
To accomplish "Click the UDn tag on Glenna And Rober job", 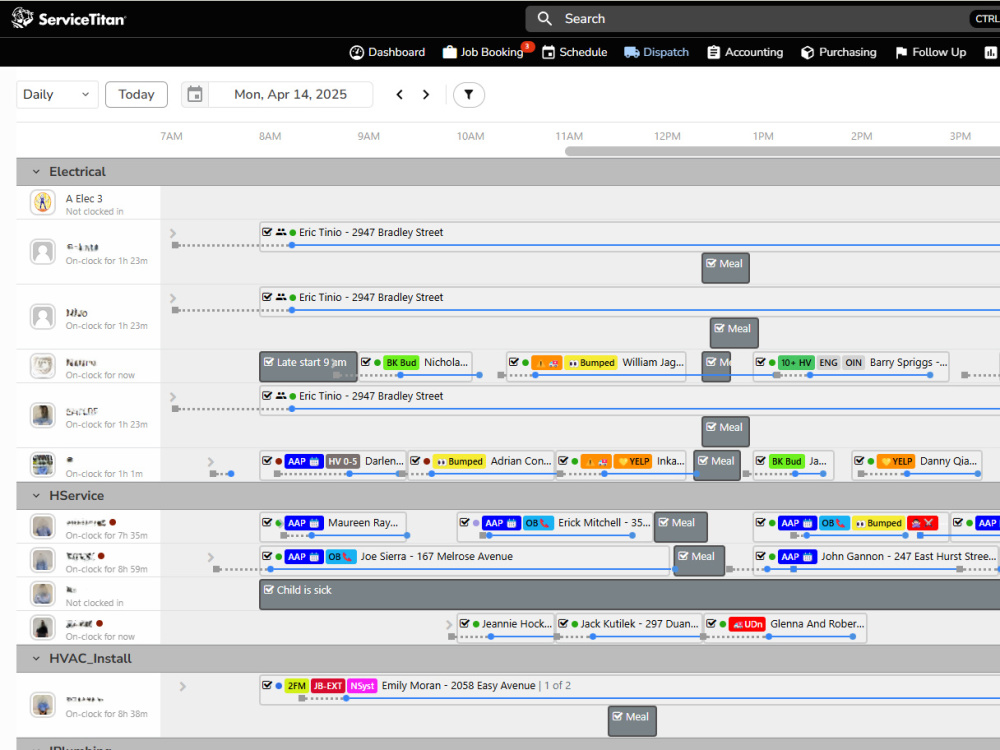I will 746,624.
